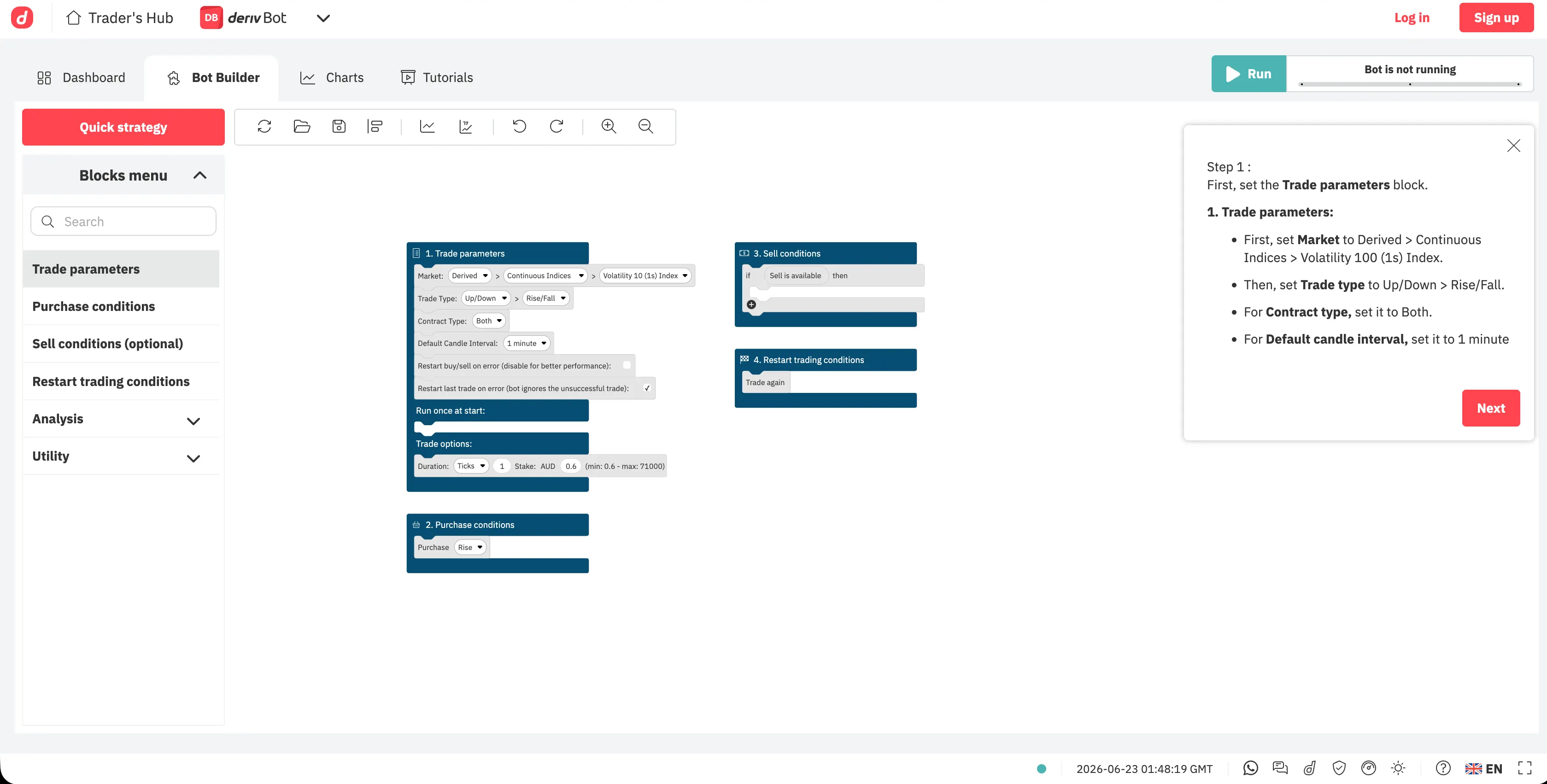Open the Deriv Bot platform switcher chevron

click(323, 18)
